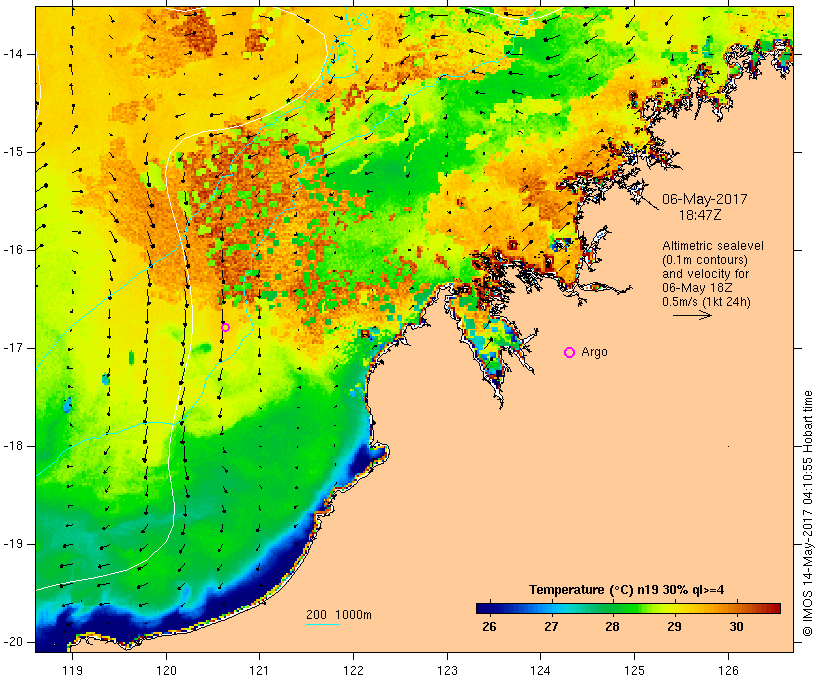This screenshot has height=680, width=820.
Task: Click the Argo legend label
Action: 594,352
